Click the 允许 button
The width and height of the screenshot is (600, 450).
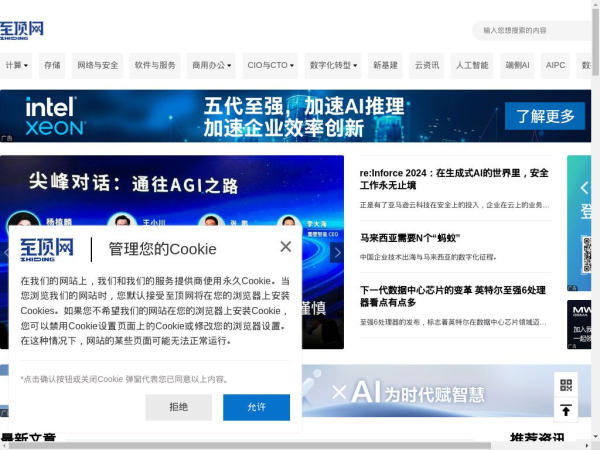click(x=256, y=407)
